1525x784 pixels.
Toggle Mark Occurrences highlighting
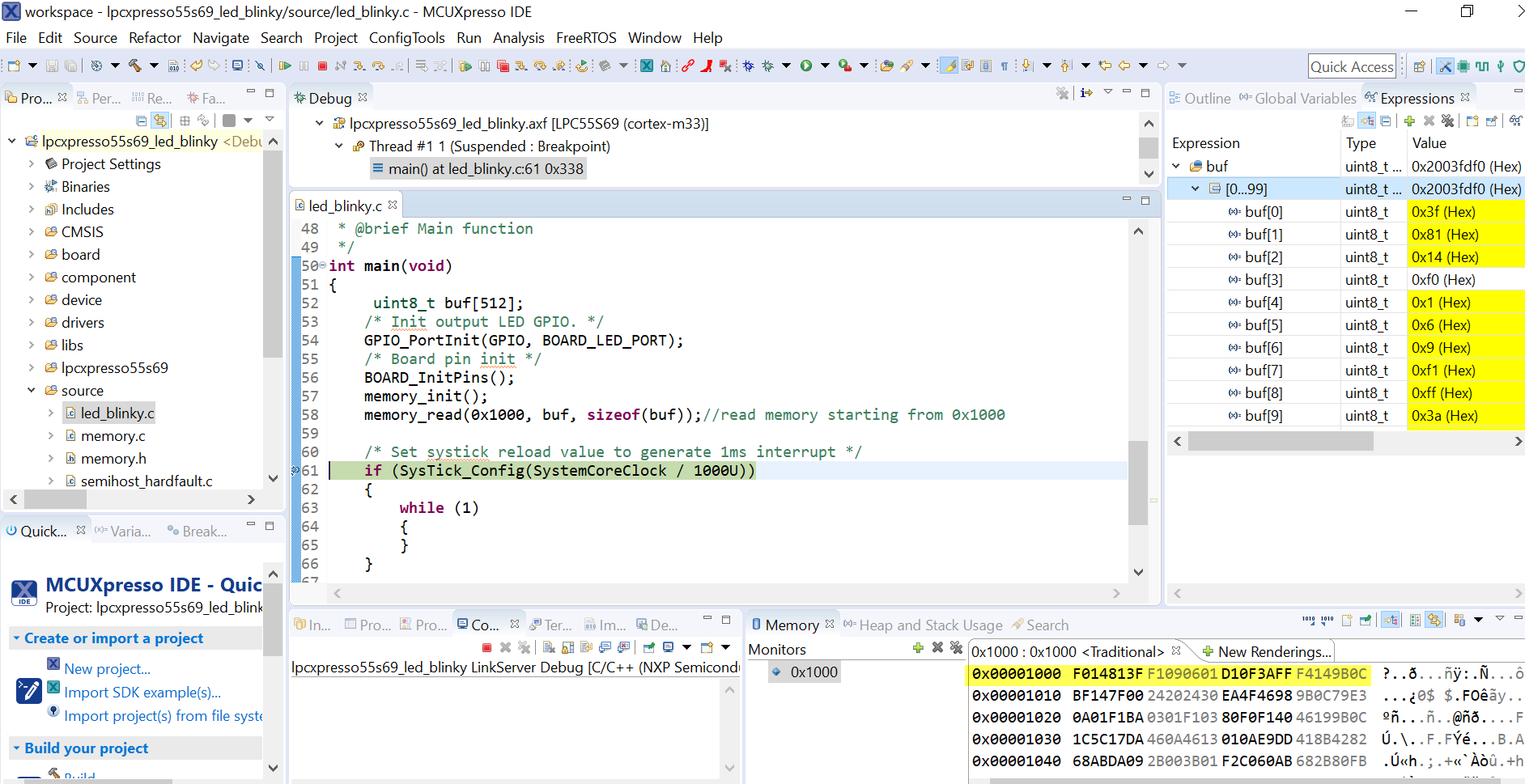(x=949, y=65)
